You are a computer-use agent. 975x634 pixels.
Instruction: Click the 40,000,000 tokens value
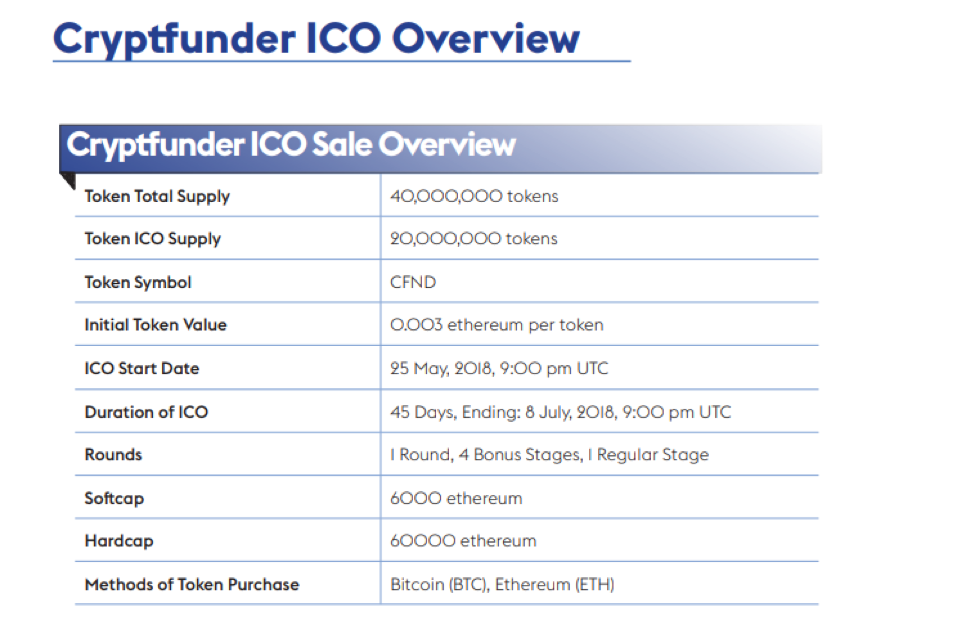pyautogui.click(x=474, y=196)
